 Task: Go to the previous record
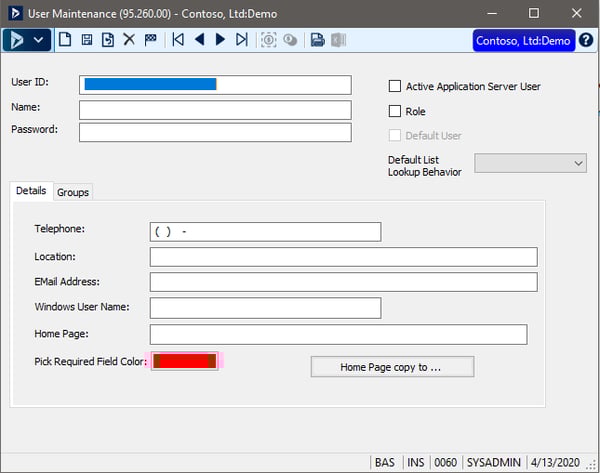199,39
